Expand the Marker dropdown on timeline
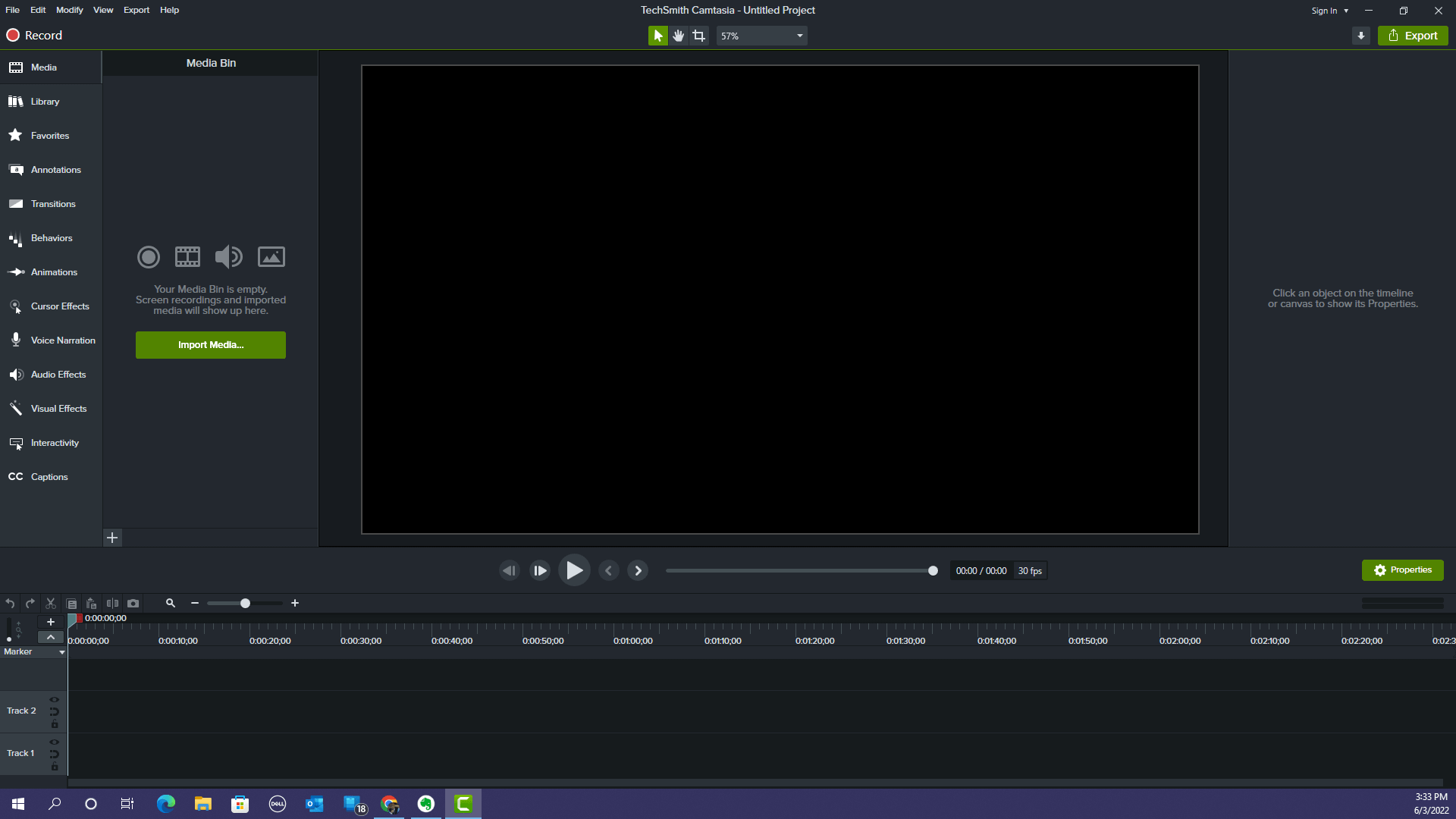This screenshot has width=1456, height=819. coord(62,652)
